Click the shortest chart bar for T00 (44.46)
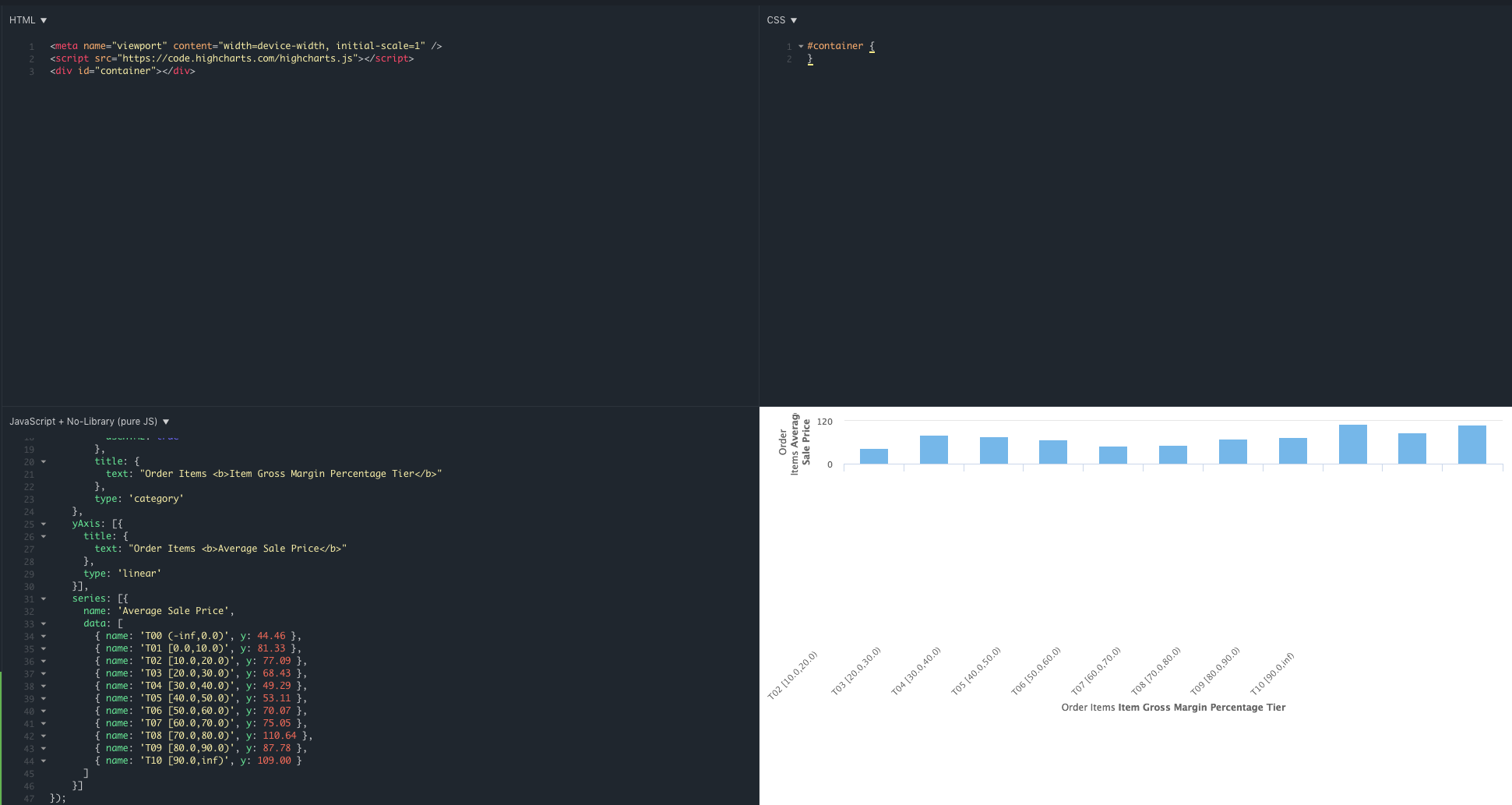Viewport: 1512px width, 805px height. pyautogui.click(x=874, y=456)
